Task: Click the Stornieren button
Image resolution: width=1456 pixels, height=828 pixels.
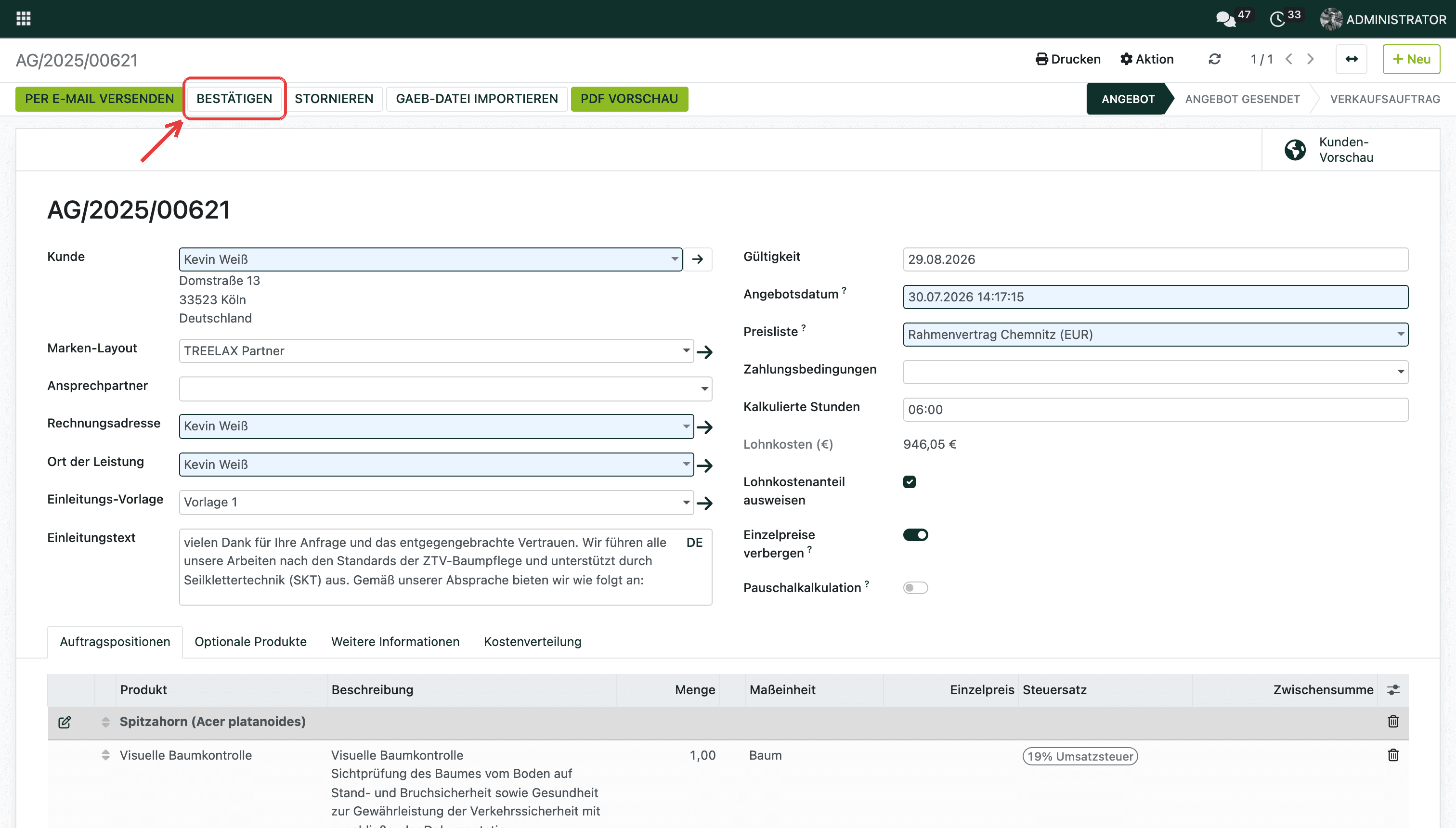Action: tap(334, 99)
